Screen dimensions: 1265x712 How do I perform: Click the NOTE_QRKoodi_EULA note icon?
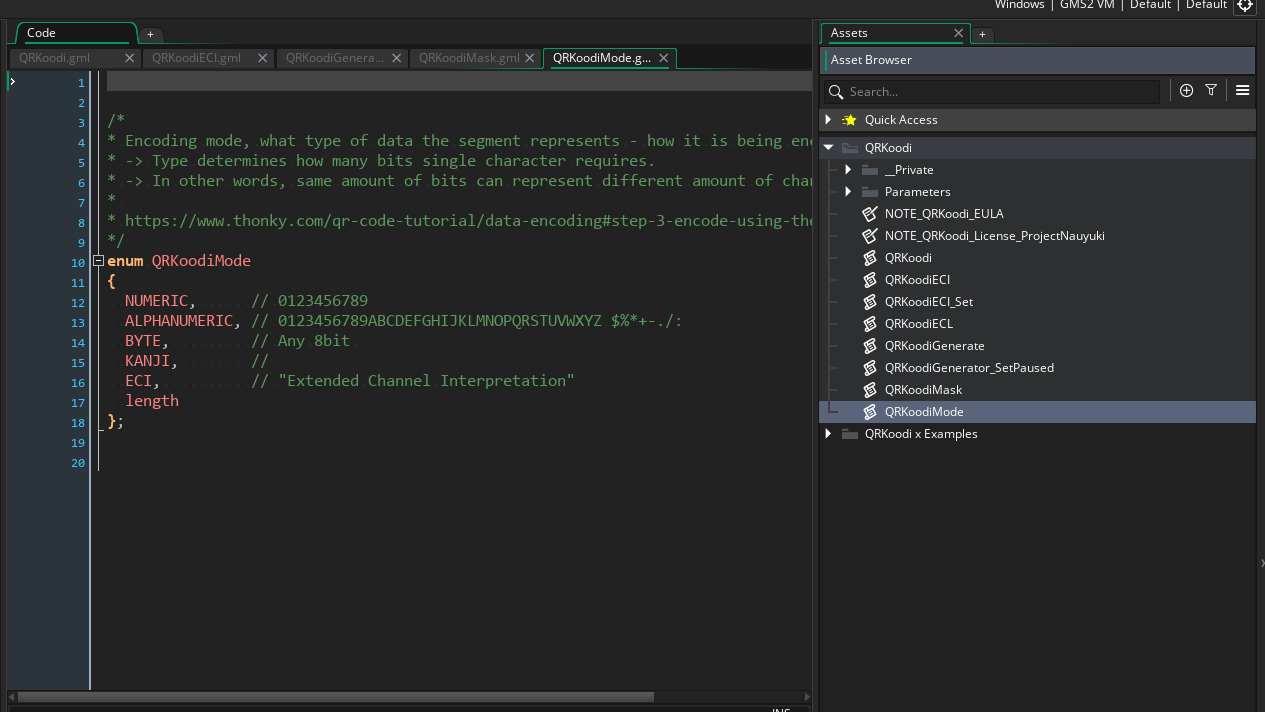pos(869,214)
